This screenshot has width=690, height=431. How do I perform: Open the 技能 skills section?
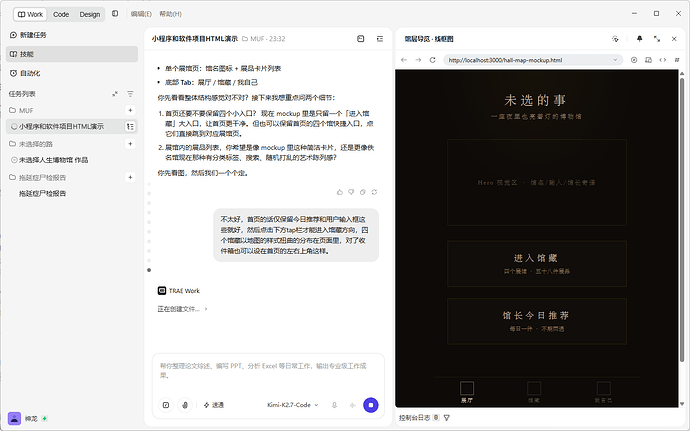(x=72, y=54)
